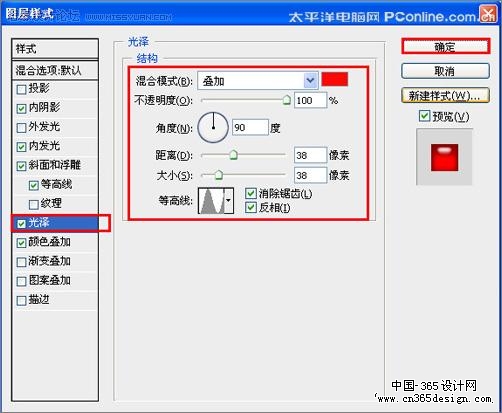Open the red satin color swatch
This screenshot has height=413, width=502.
(335, 79)
